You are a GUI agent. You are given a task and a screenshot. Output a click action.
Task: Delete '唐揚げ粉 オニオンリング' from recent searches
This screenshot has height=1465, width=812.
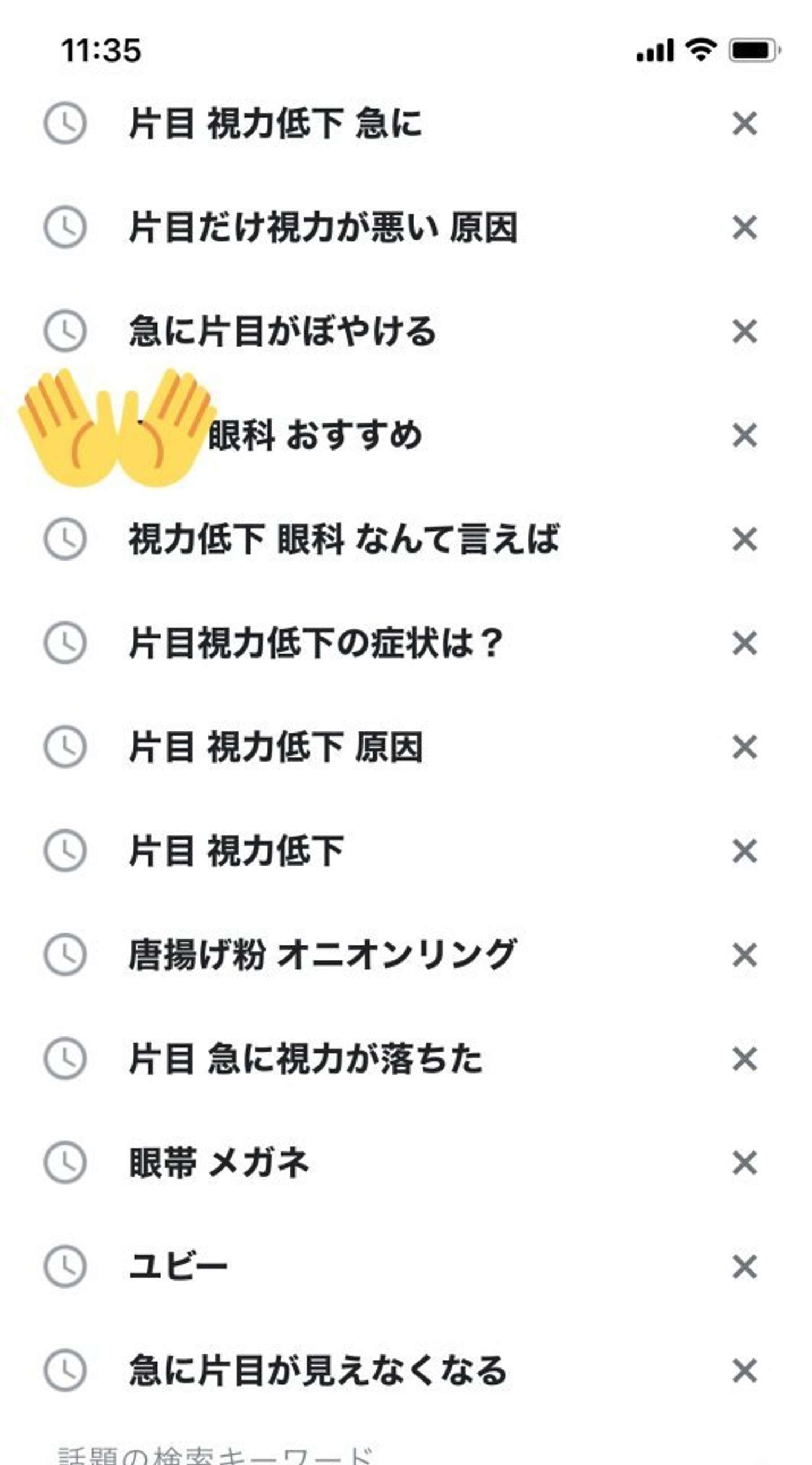[744, 955]
